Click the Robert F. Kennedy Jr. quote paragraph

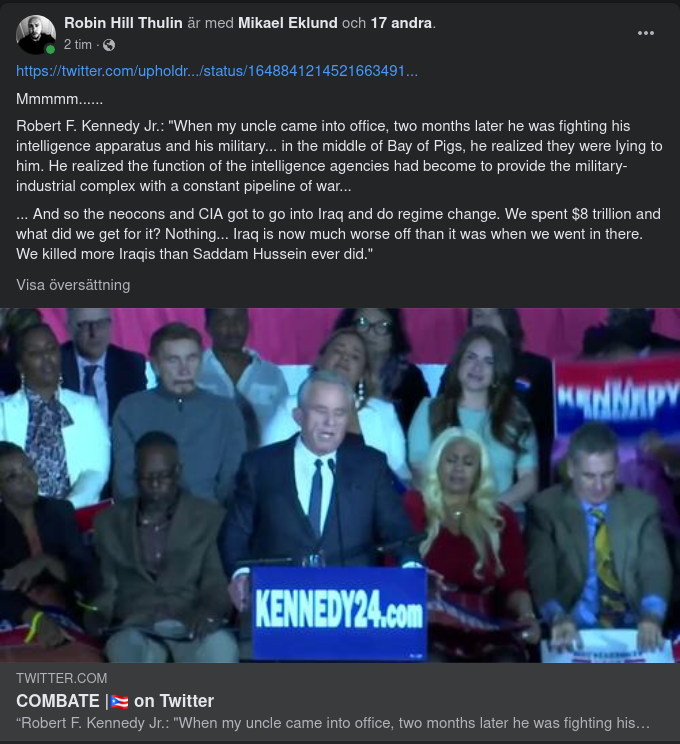[339, 156]
